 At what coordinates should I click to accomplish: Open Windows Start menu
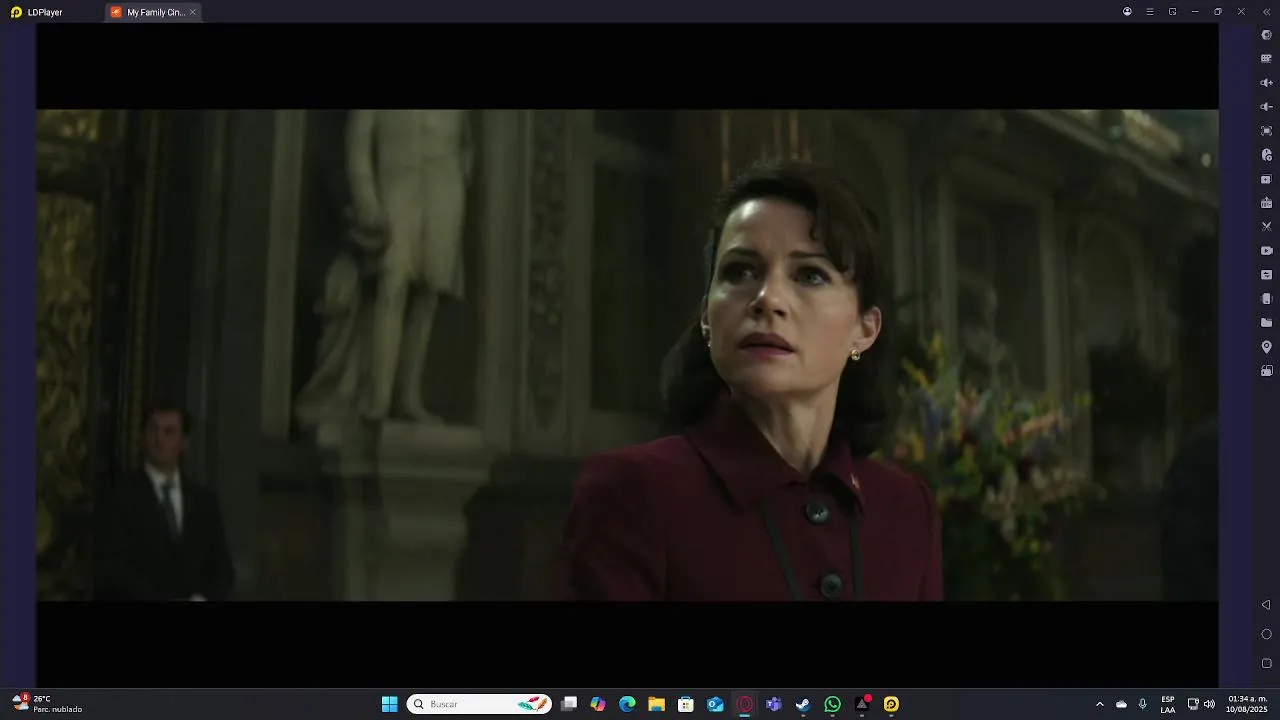[390, 704]
